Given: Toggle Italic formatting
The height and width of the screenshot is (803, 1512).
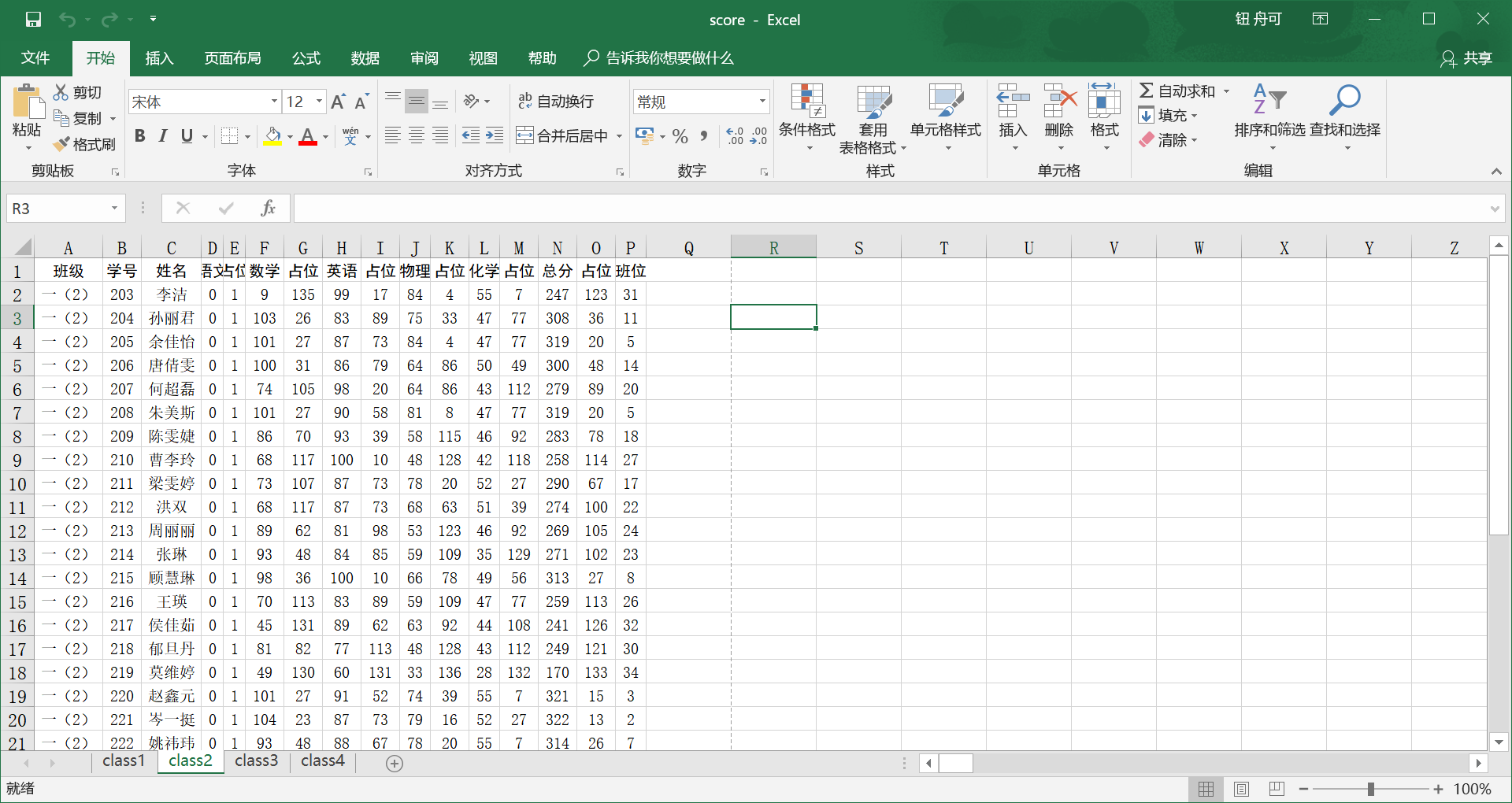Looking at the screenshot, I should pyautogui.click(x=163, y=136).
